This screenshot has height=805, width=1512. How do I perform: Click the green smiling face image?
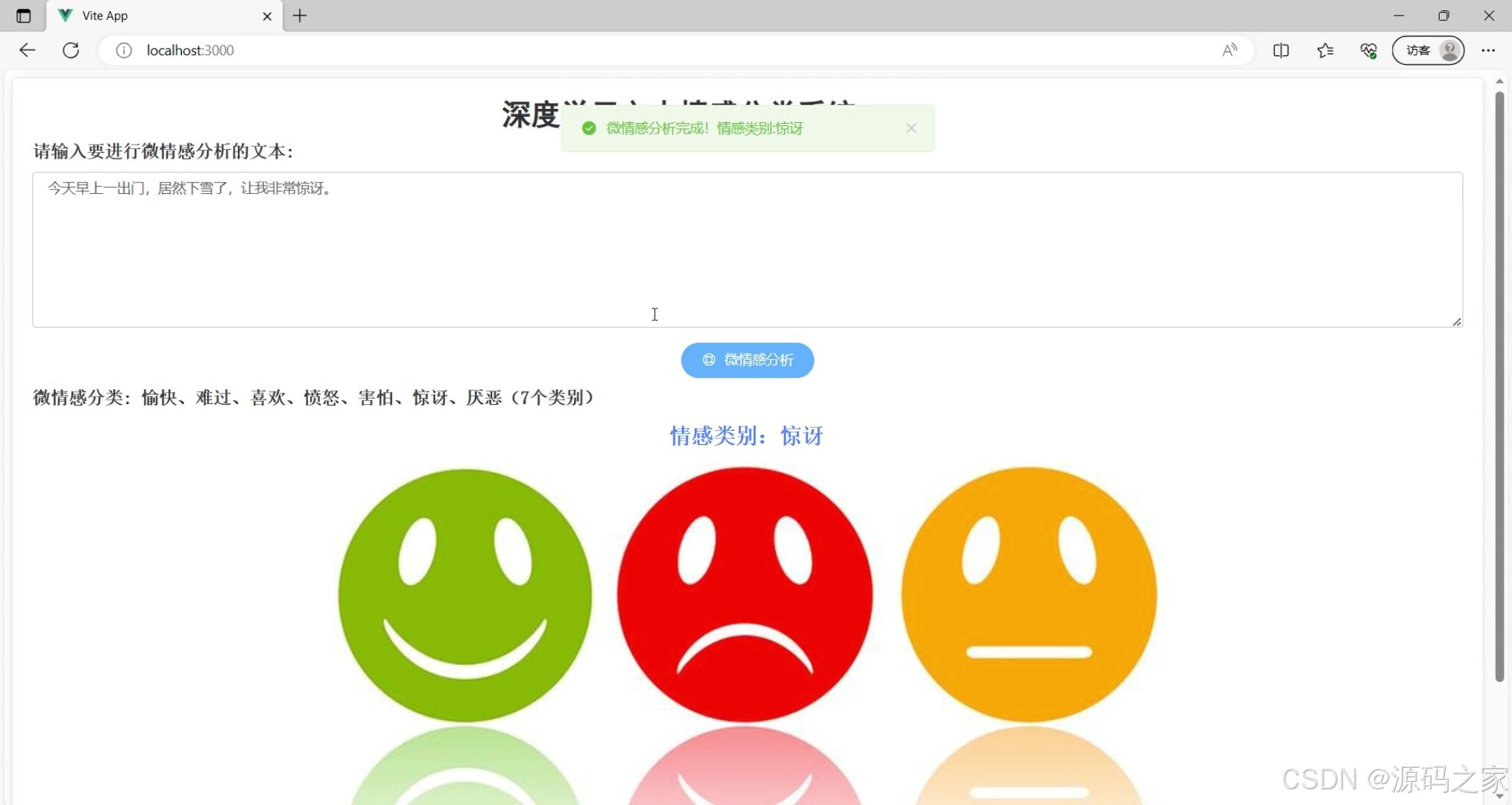pos(465,595)
